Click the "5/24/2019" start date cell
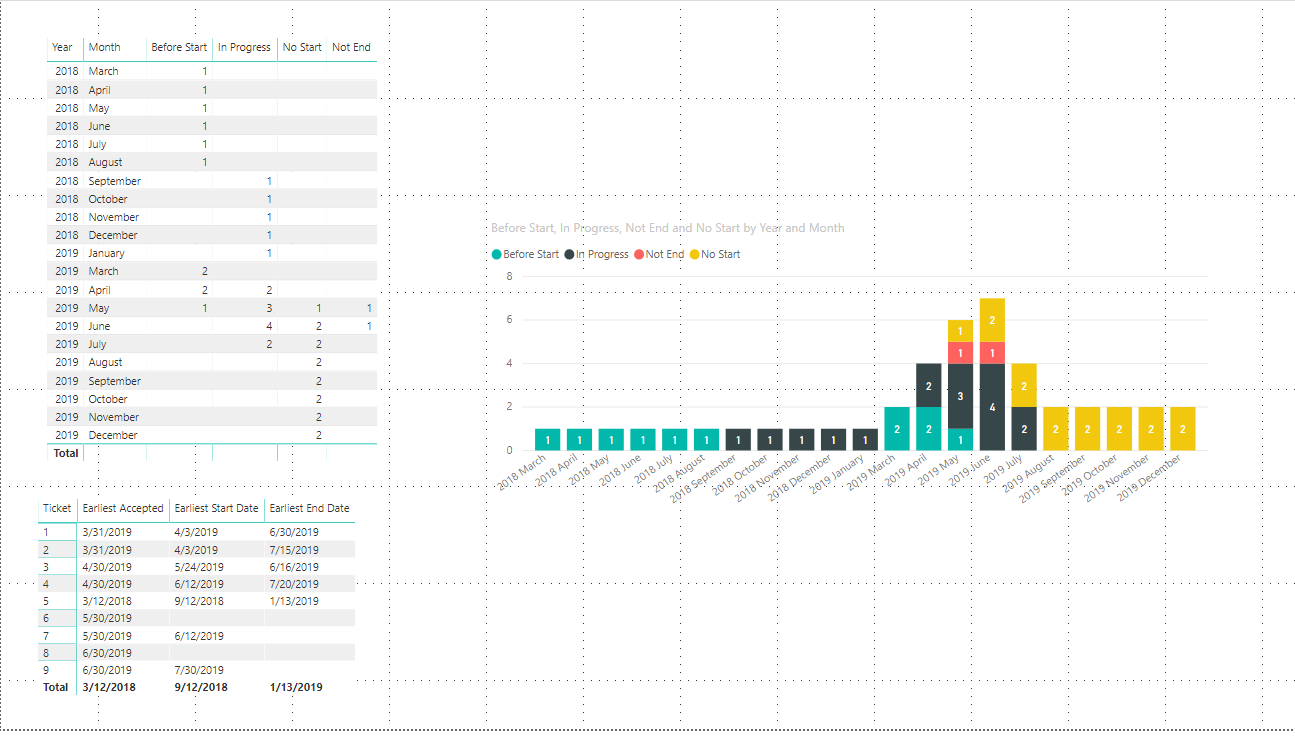The image size is (1295, 739). coord(199,567)
